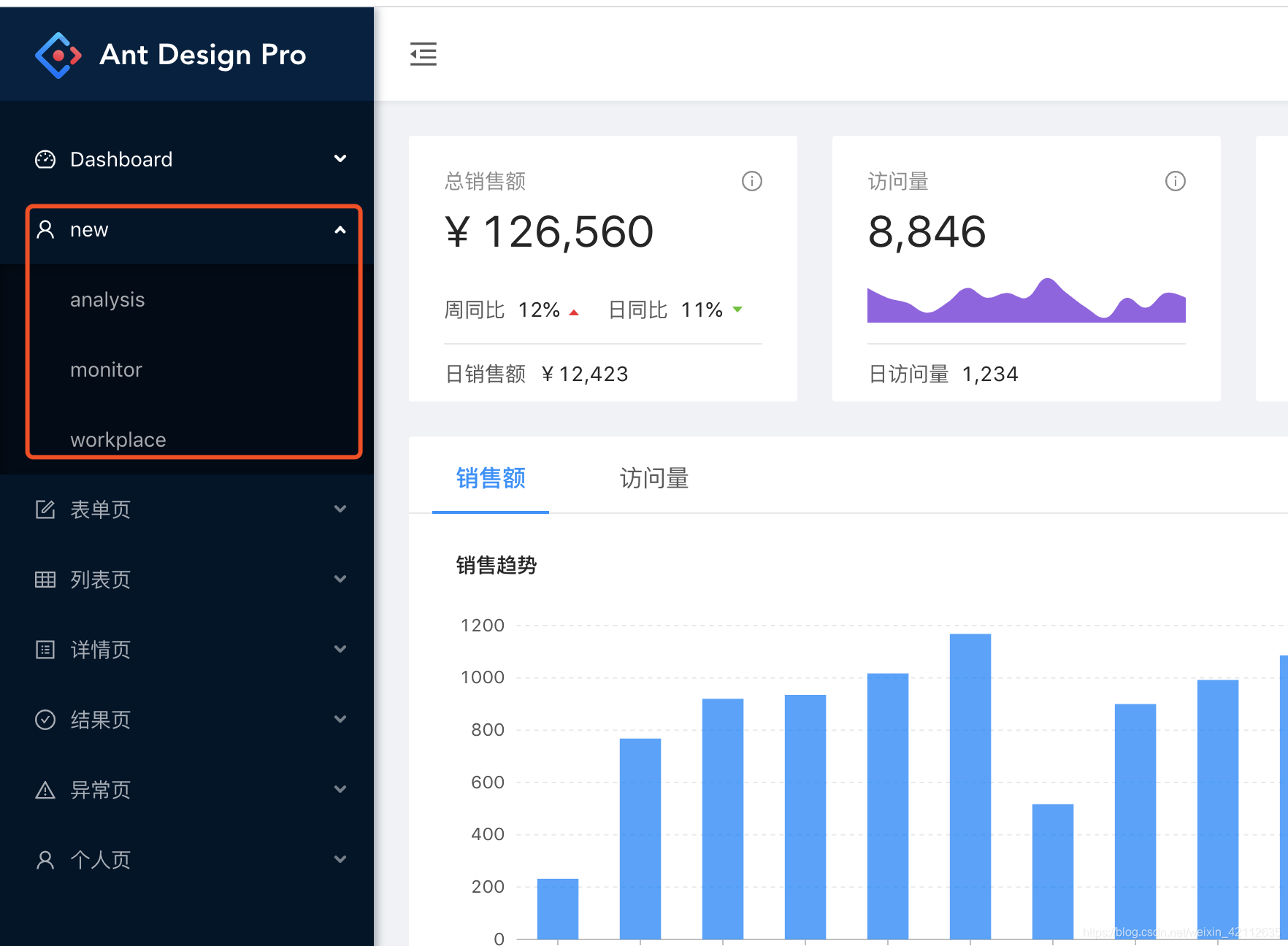Expand the 详情页 menu chevron
Viewport: 1288px width, 946px height.
(x=340, y=649)
